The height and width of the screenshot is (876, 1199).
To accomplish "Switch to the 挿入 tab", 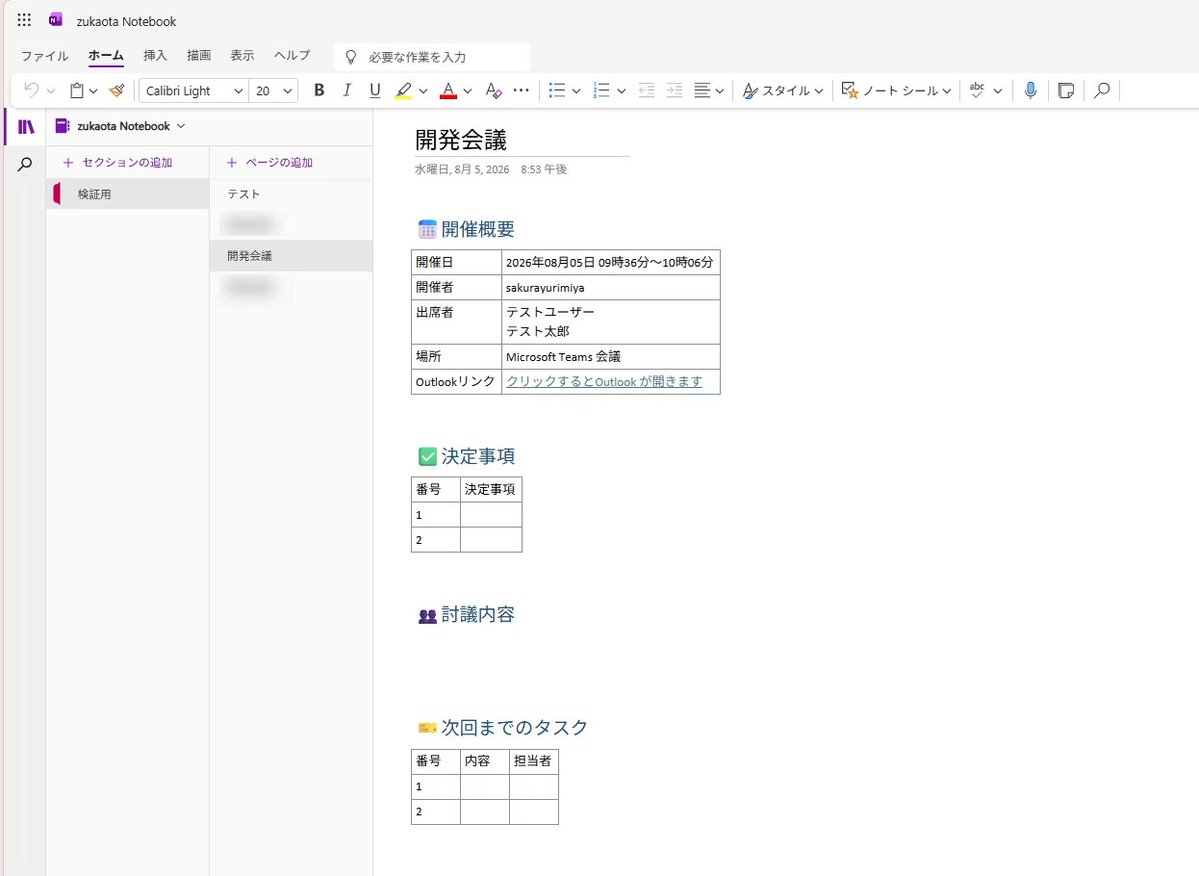I will tap(154, 55).
